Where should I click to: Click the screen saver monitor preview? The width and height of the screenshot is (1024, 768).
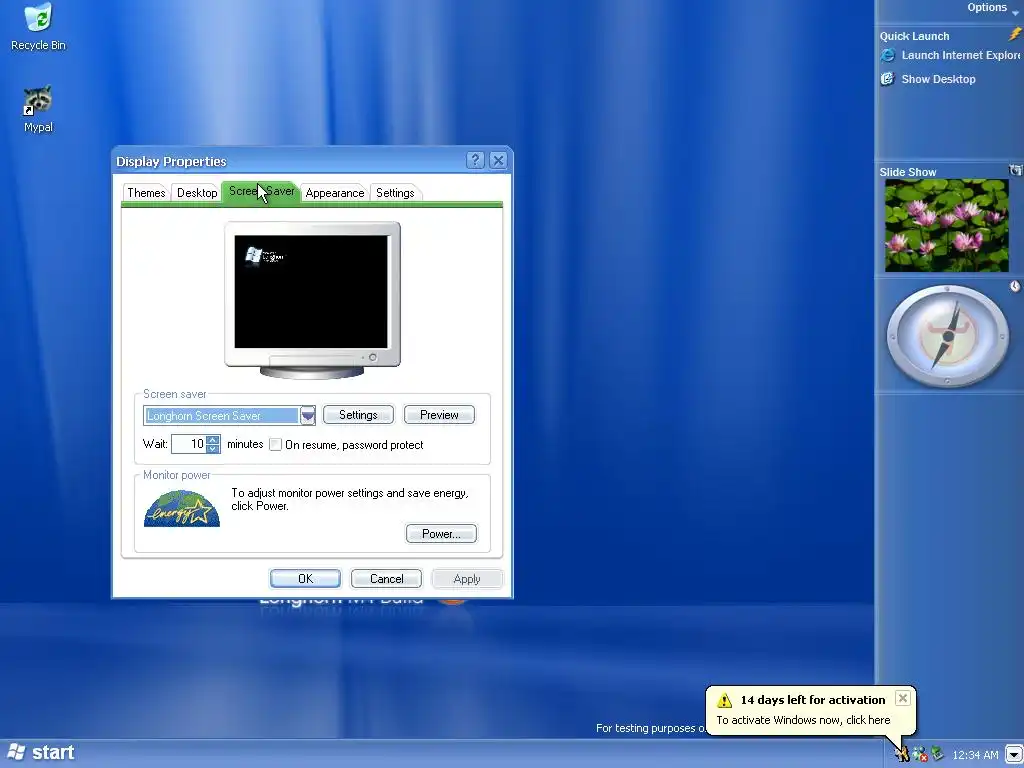(x=312, y=300)
